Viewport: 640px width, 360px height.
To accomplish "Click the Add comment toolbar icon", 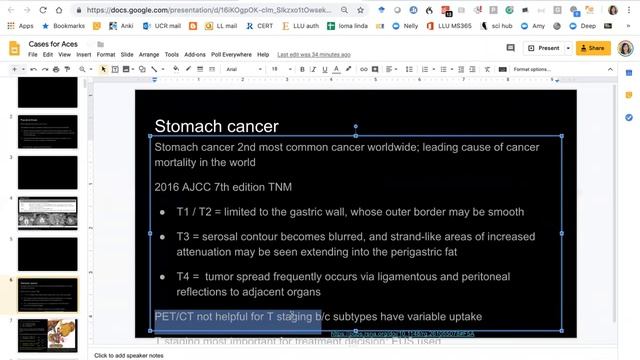I will click(375, 69).
